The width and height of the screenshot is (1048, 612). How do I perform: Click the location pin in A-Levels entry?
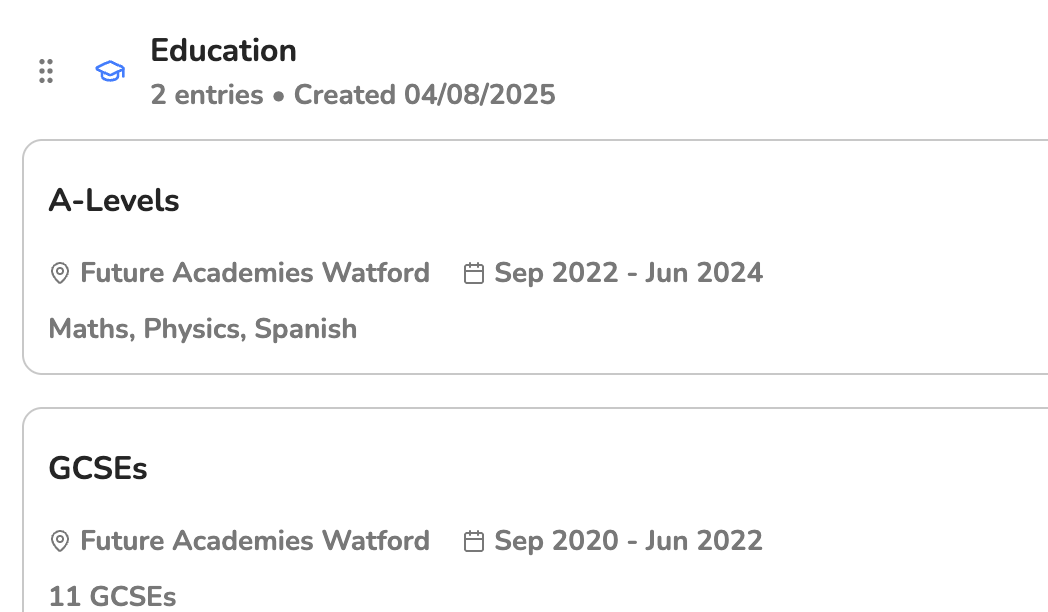[60, 273]
